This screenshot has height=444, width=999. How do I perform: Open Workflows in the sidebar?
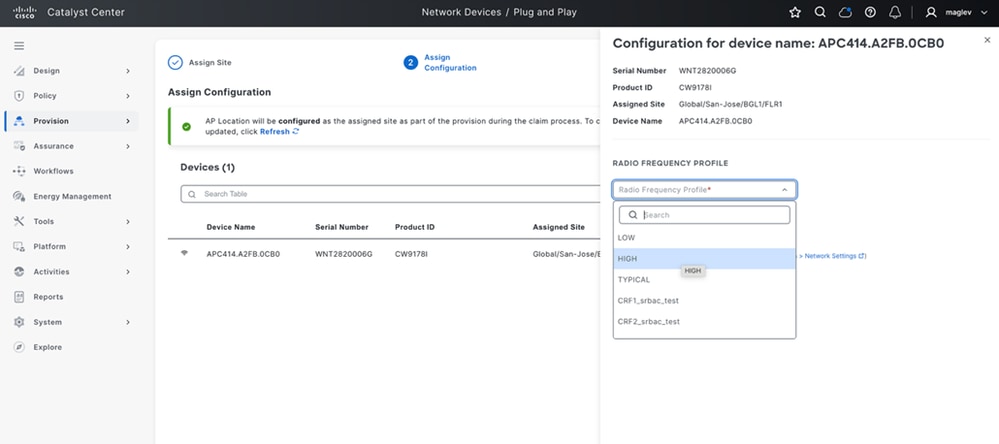point(54,171)
